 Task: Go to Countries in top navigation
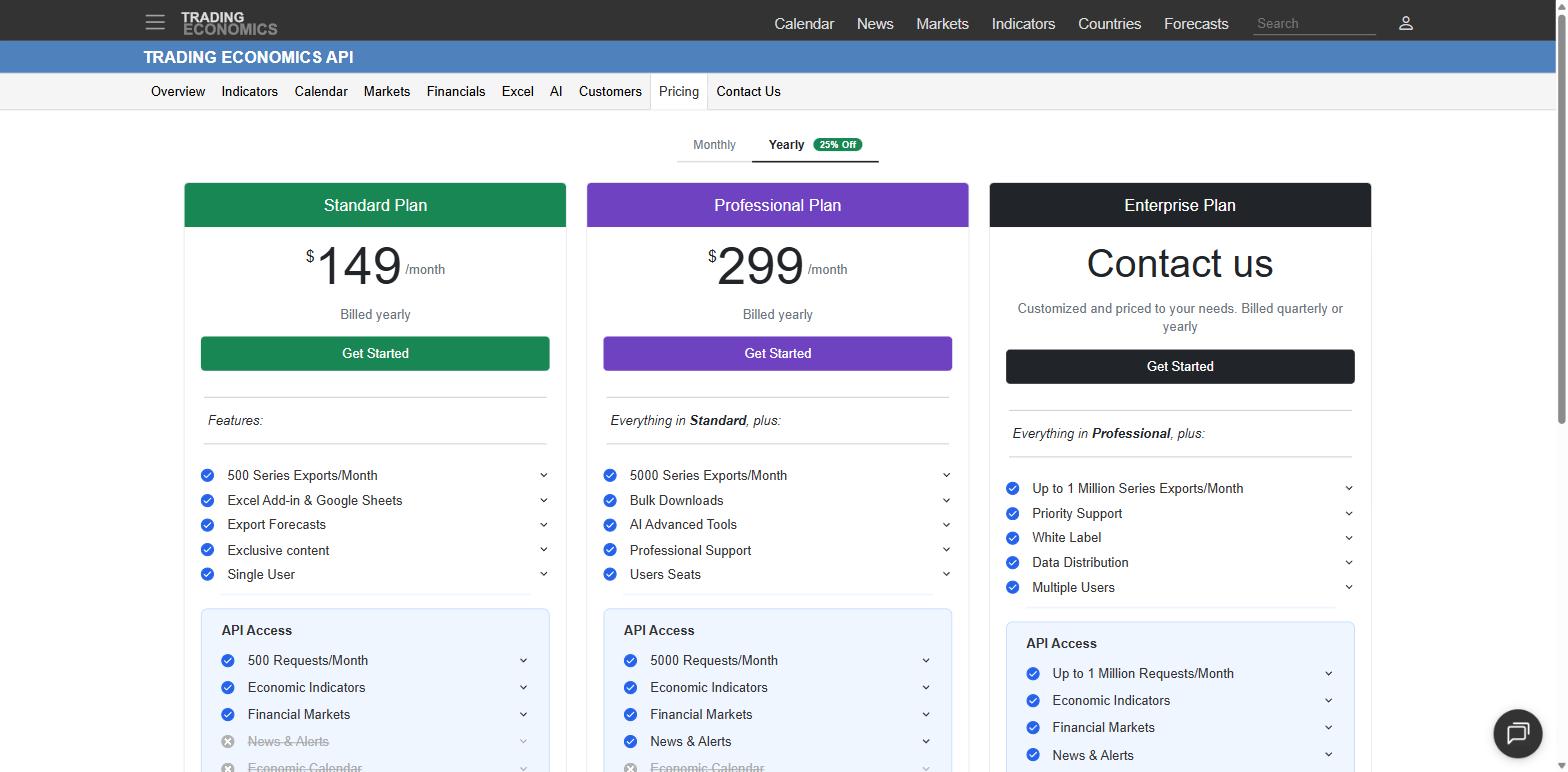tap(1109, 23)
